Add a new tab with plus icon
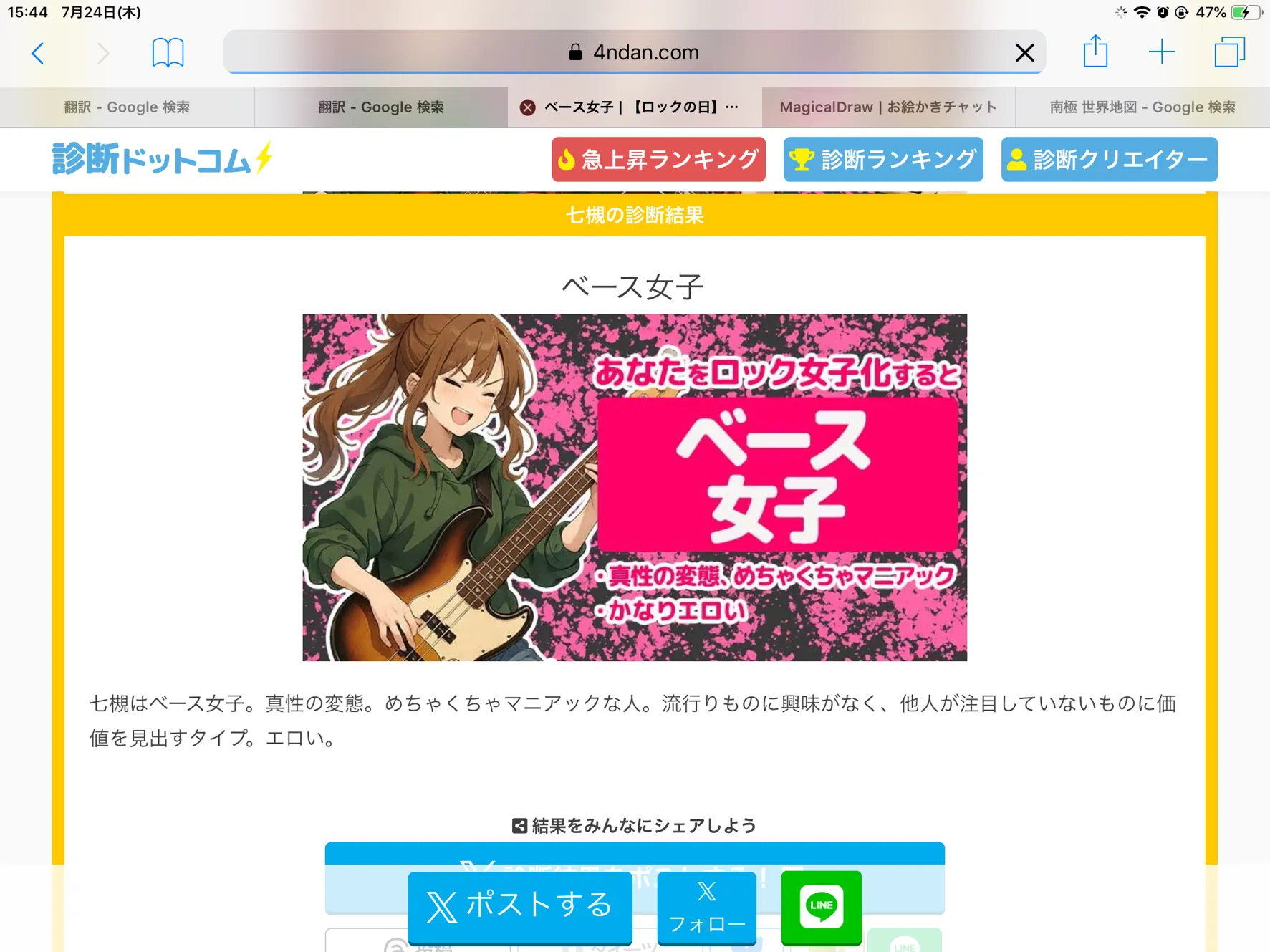Image resolution: width=1270 pixels, height=952 pixels. pyautogui.click(x=1161, y=52)
